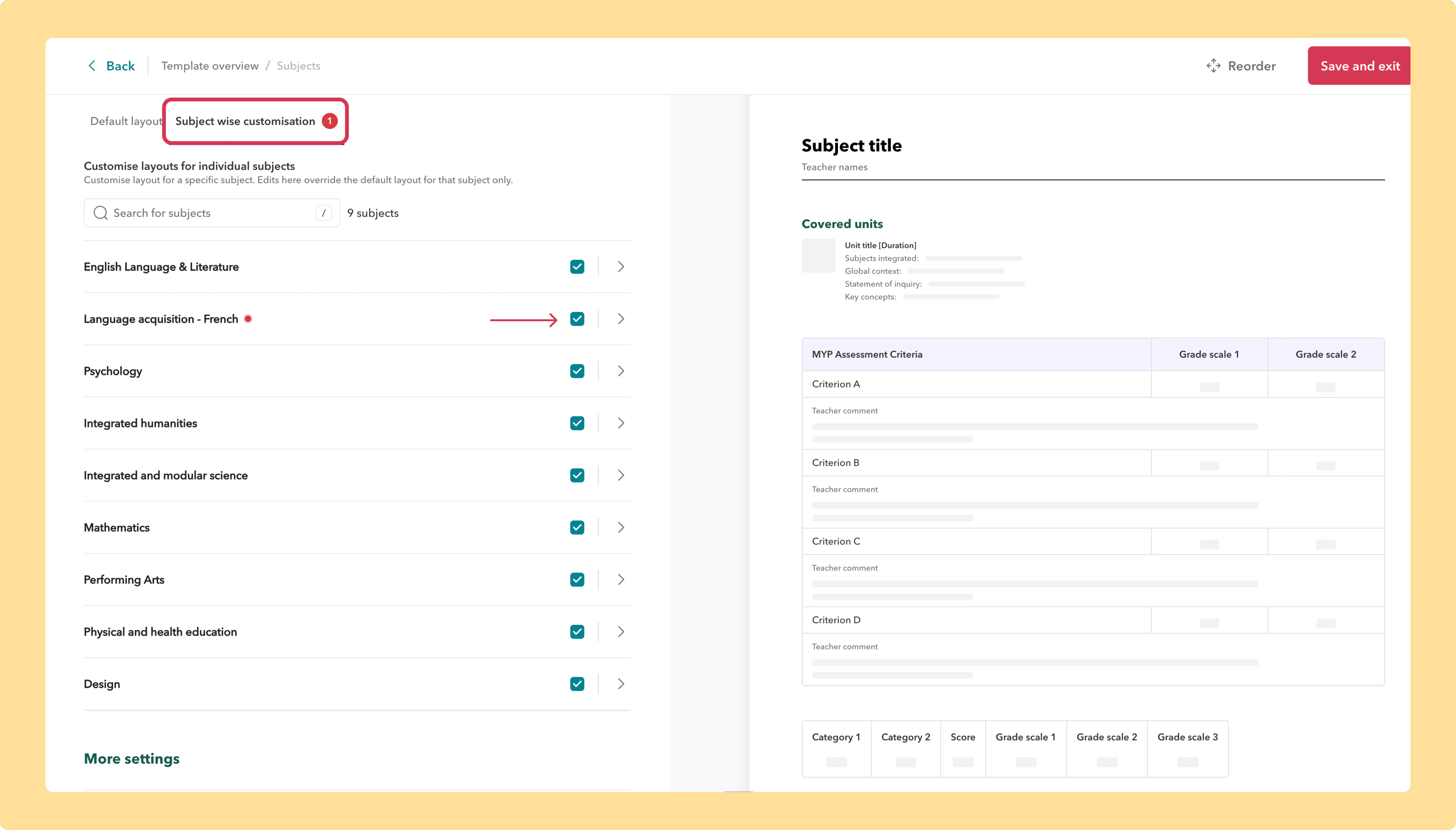The width and height of the screenshot is (1456, 830).
Task: Select the Performing Arts subject name
Action: [124, 580]
